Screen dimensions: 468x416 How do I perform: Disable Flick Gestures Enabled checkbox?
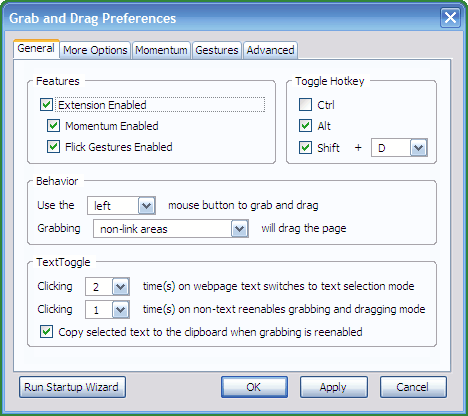coord(53,147)
